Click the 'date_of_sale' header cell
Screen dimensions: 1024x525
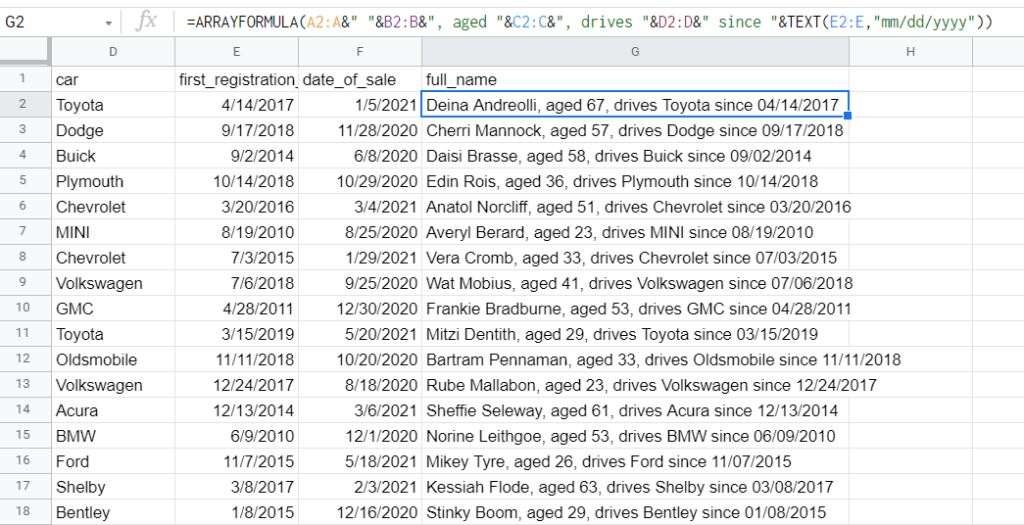click(x=360, y=79)
